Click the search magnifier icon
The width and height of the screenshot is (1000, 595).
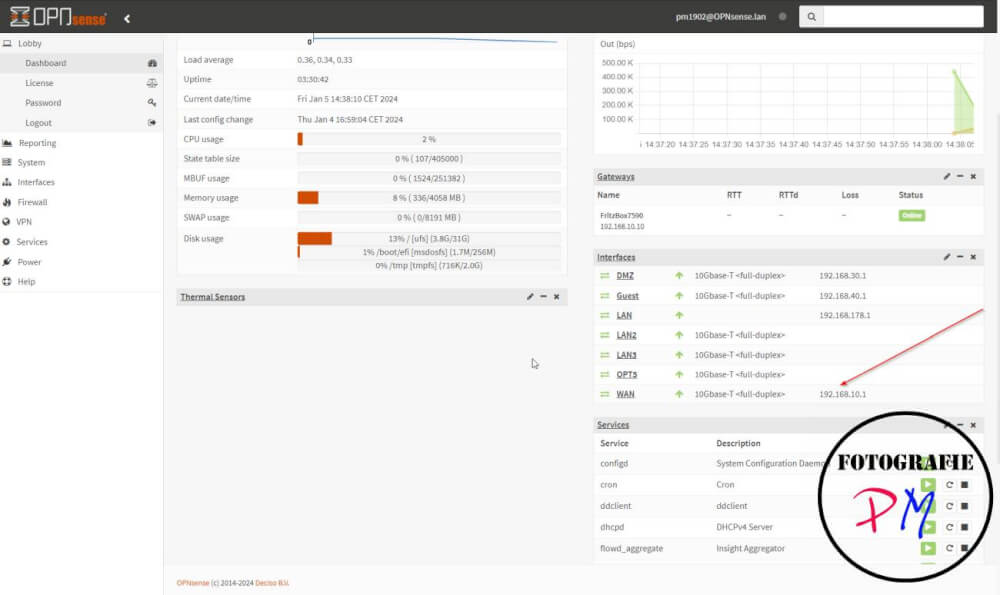pos(811,17)
